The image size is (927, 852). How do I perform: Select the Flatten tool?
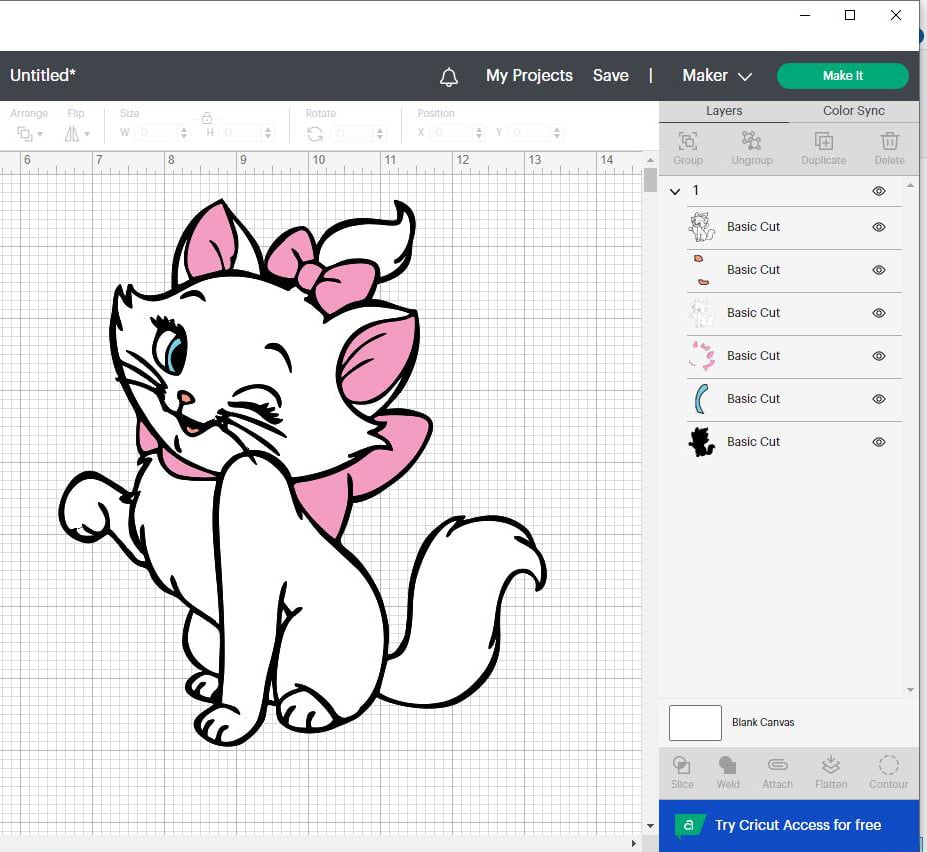[831, 772]
